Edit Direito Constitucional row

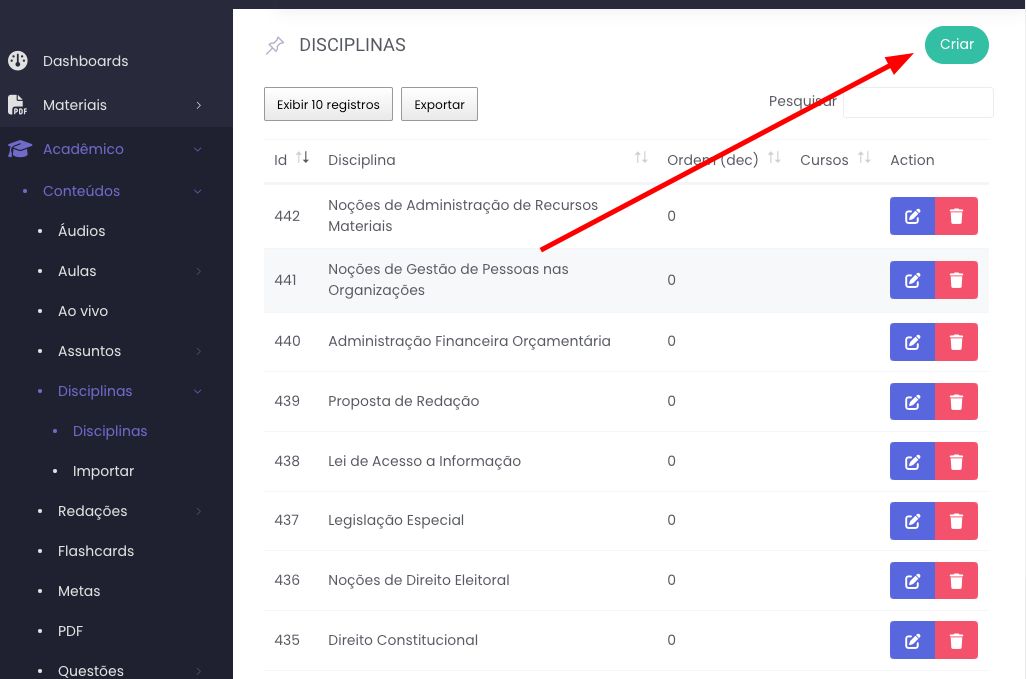coord(912,640)
